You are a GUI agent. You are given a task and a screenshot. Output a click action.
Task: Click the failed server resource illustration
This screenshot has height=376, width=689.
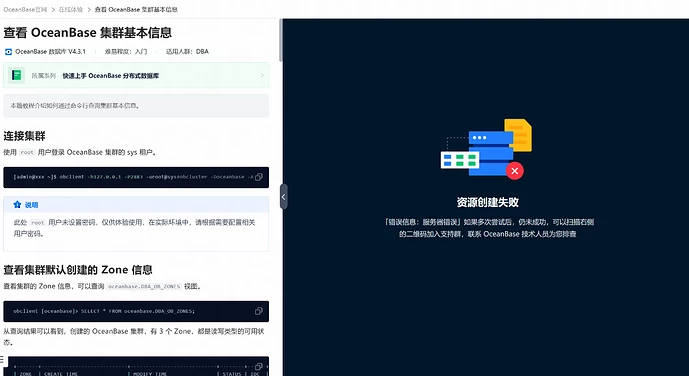pyautogui.click(x=486, y=148)
